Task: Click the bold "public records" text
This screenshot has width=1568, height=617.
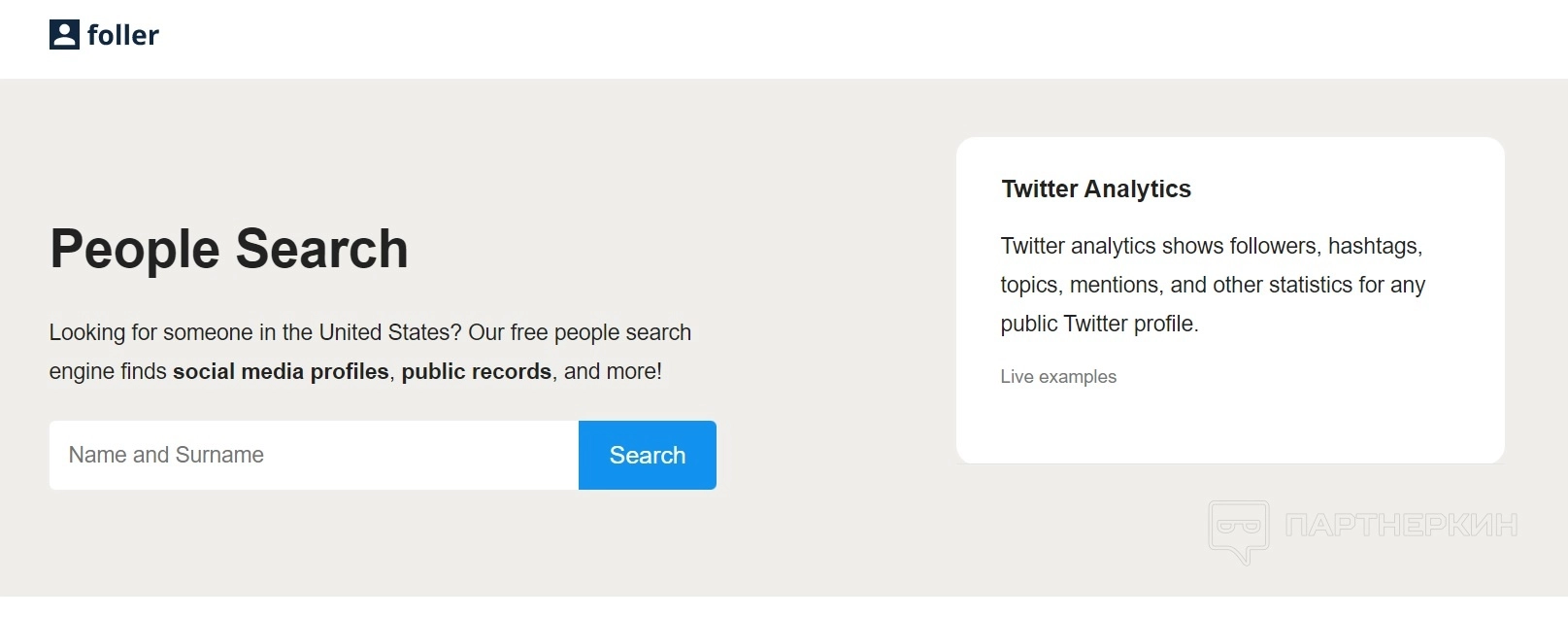Action: [x=476, y=372]
